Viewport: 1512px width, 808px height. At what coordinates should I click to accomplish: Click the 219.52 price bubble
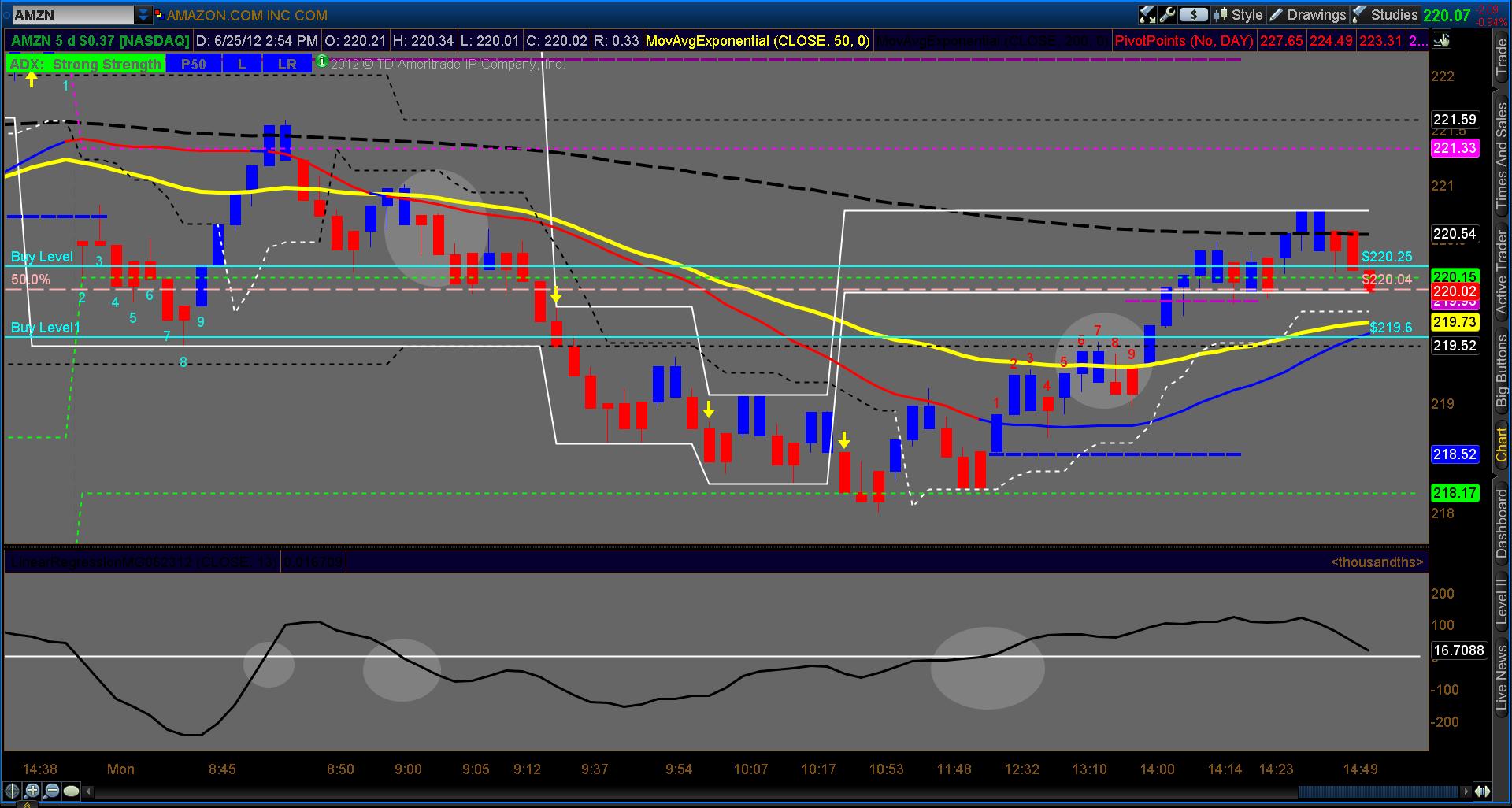point(1455,346)
